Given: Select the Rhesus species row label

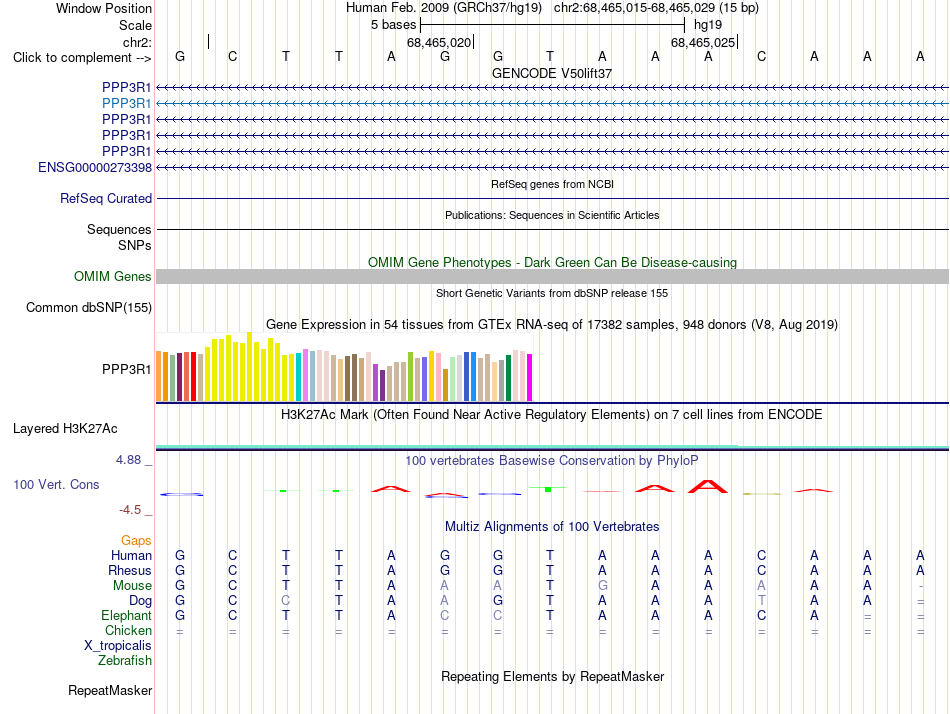Looking at the screenshot, I should pos(130,570).
